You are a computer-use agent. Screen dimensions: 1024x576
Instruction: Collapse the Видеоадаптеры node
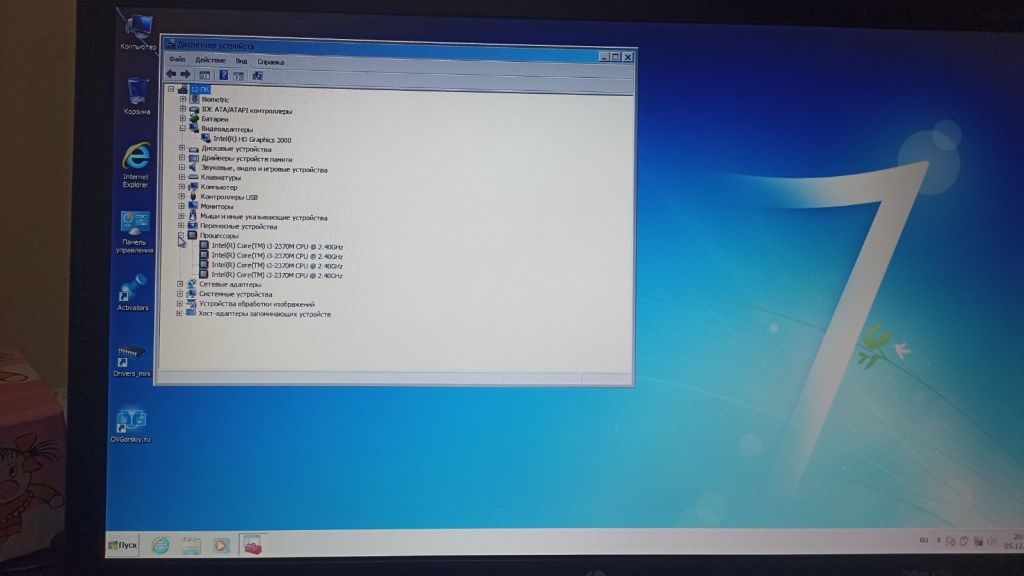pos(182,129)
